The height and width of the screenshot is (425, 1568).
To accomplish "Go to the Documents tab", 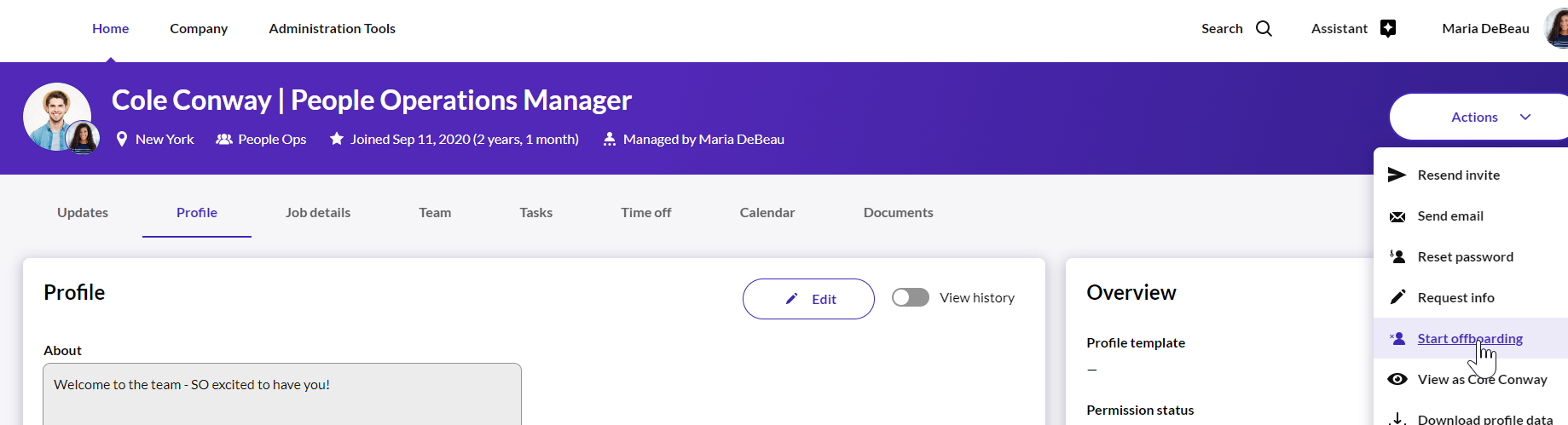I will 898,213.
